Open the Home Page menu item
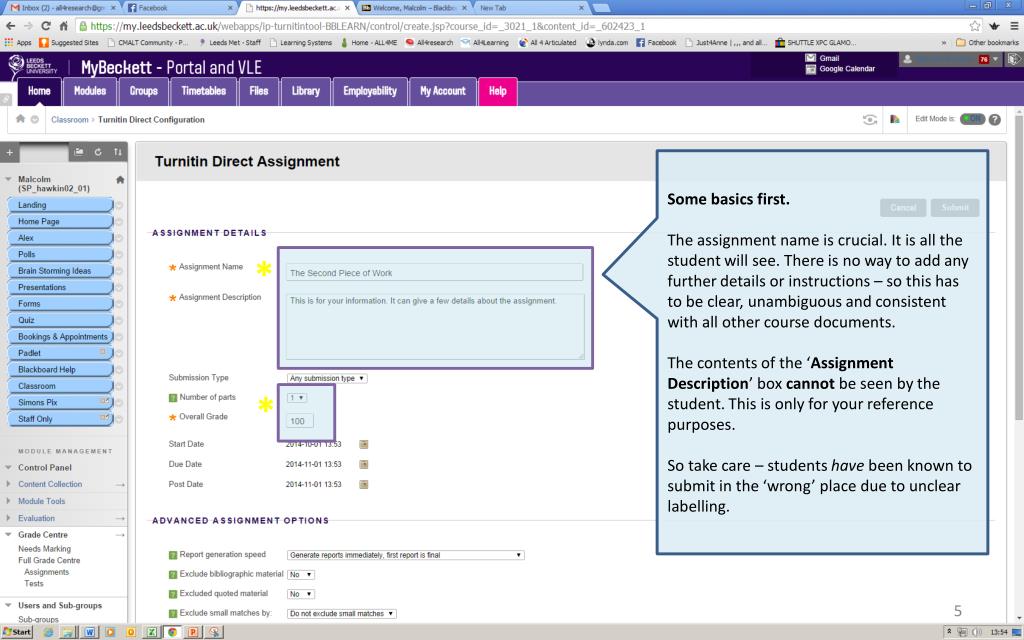This screenshot has height=640, width=1024. [60, 221]
